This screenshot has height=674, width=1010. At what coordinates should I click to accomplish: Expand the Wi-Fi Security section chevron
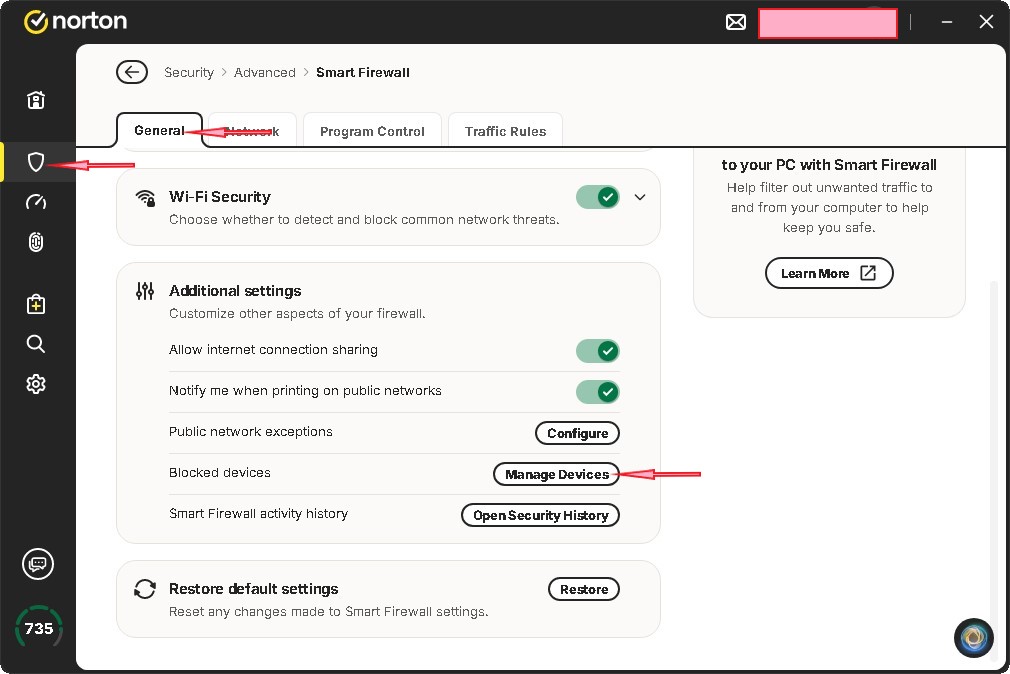(640, 197)
